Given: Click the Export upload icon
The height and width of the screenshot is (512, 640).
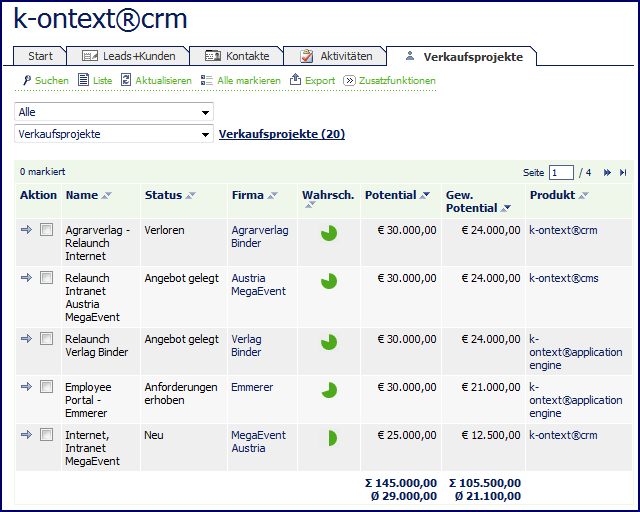Looking at the screenshot, I should (x=295, y=79).
